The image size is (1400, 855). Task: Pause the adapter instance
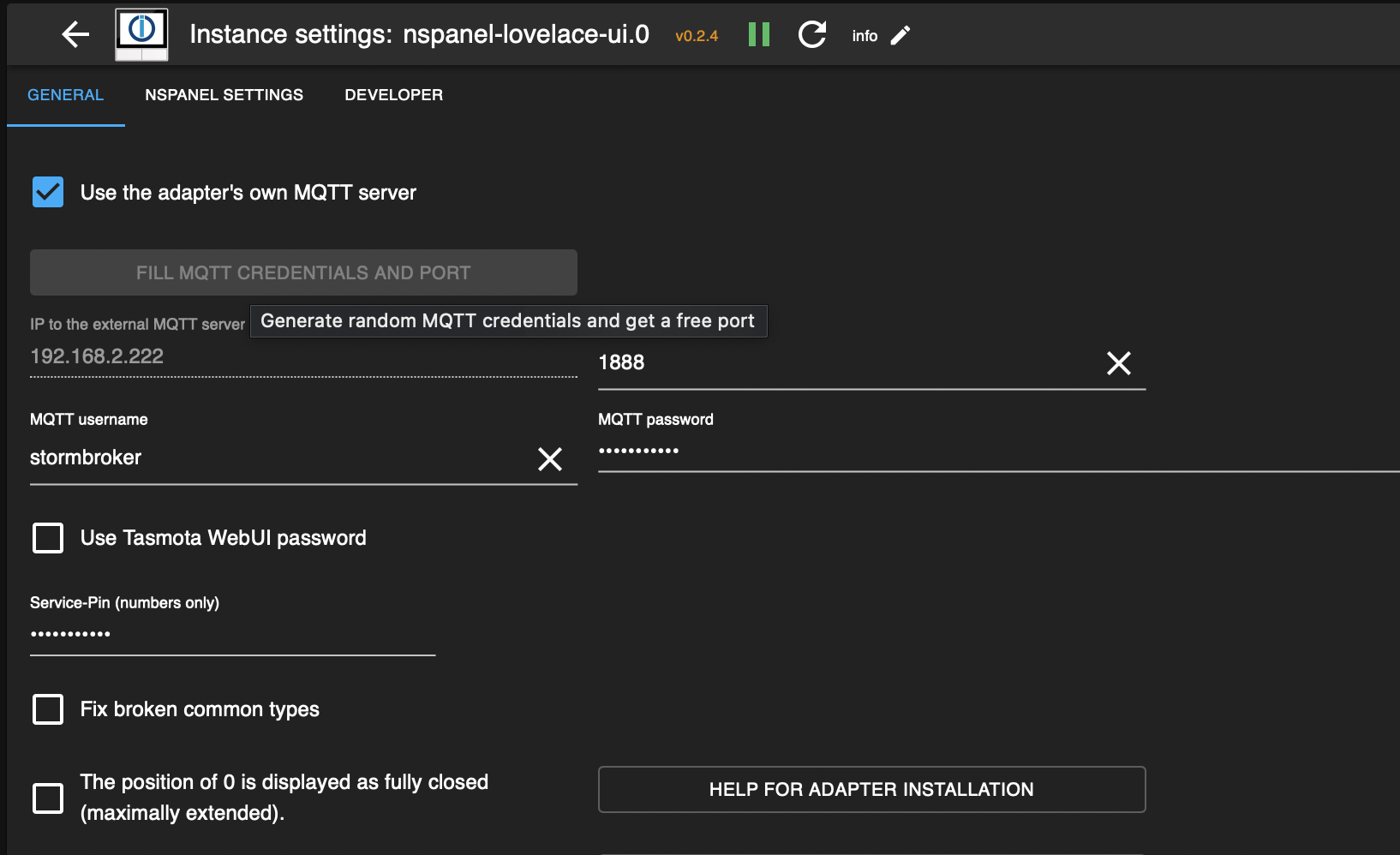[x=759, y=34]
